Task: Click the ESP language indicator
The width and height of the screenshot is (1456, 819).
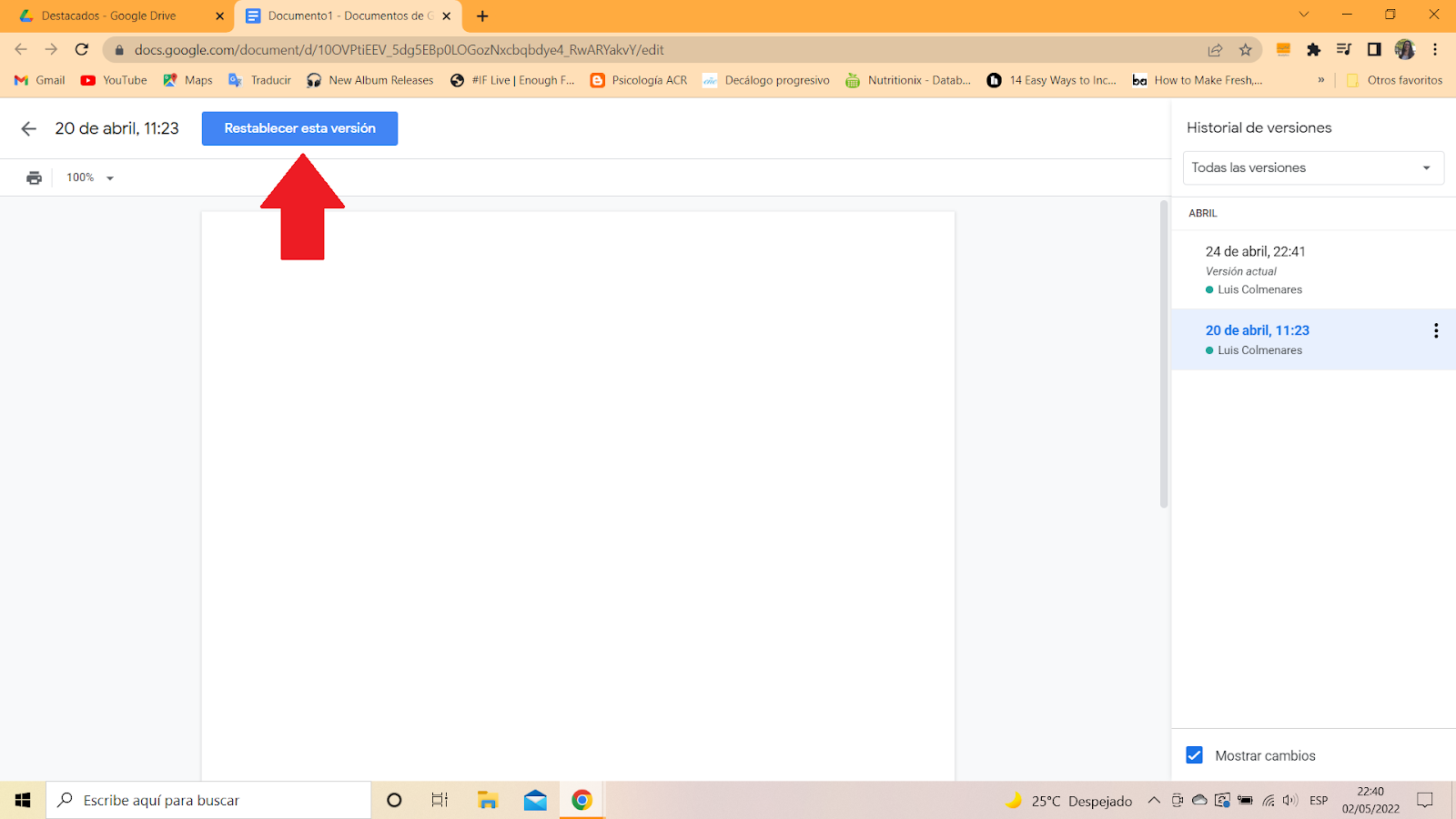Action: pyautogui.click(x=1319, y=801)
